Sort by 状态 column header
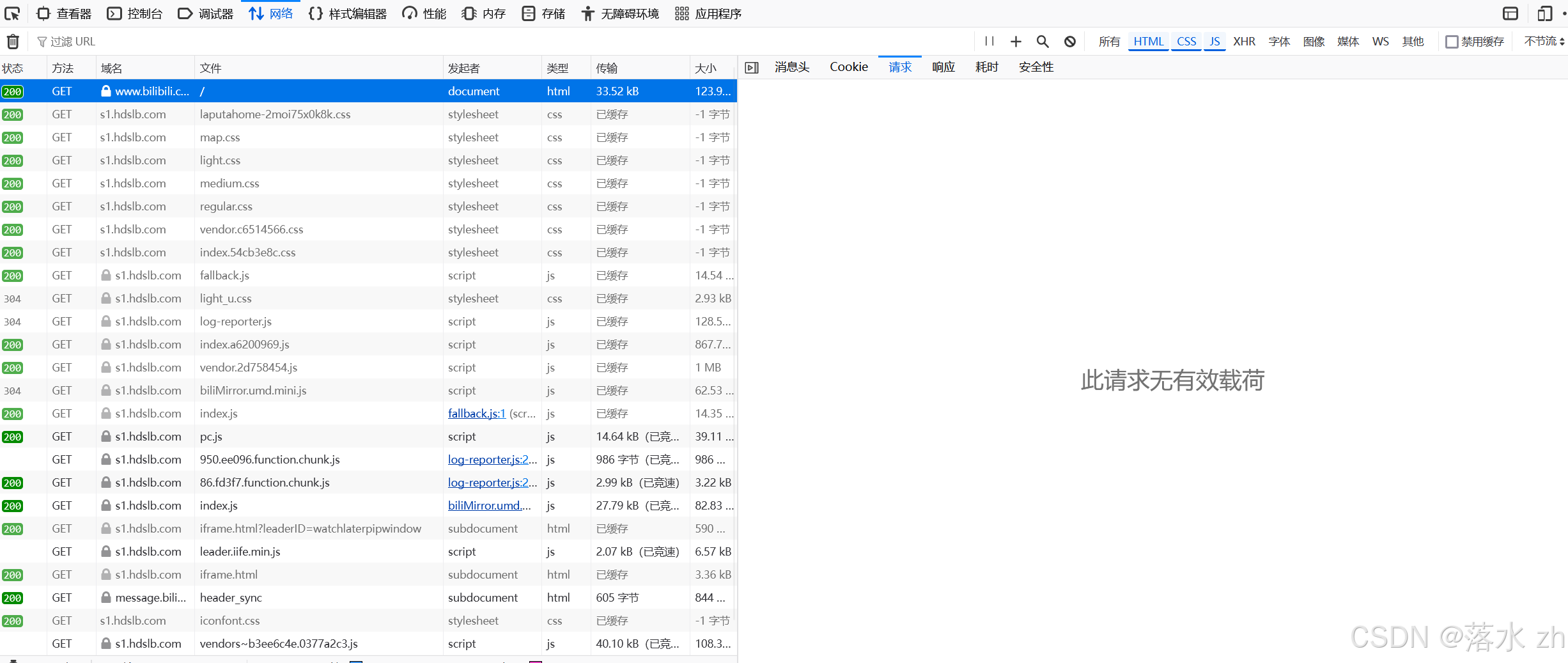Viewport: 1568px width, 663px height. click(x=23, y=68)
